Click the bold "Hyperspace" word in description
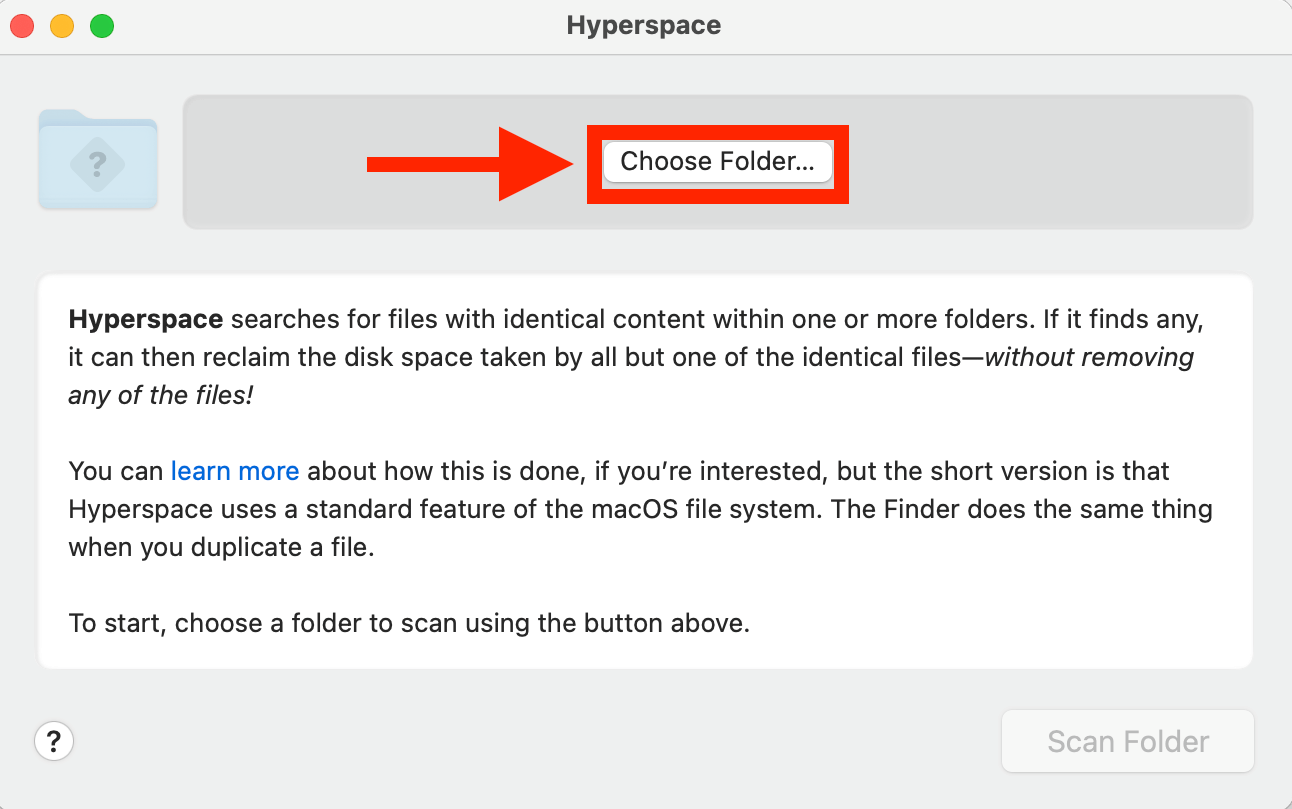This screenshot has height=809, width=1292. click(x=146, y=321)
